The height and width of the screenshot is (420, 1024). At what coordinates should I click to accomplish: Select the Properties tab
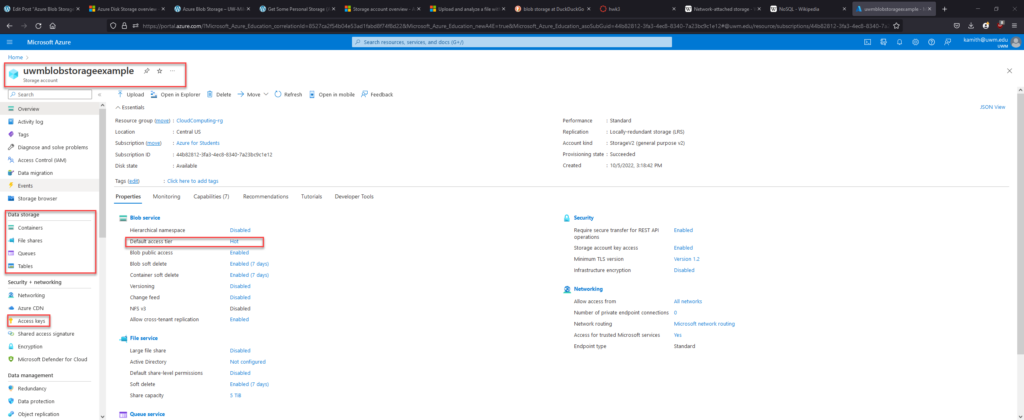128,196
